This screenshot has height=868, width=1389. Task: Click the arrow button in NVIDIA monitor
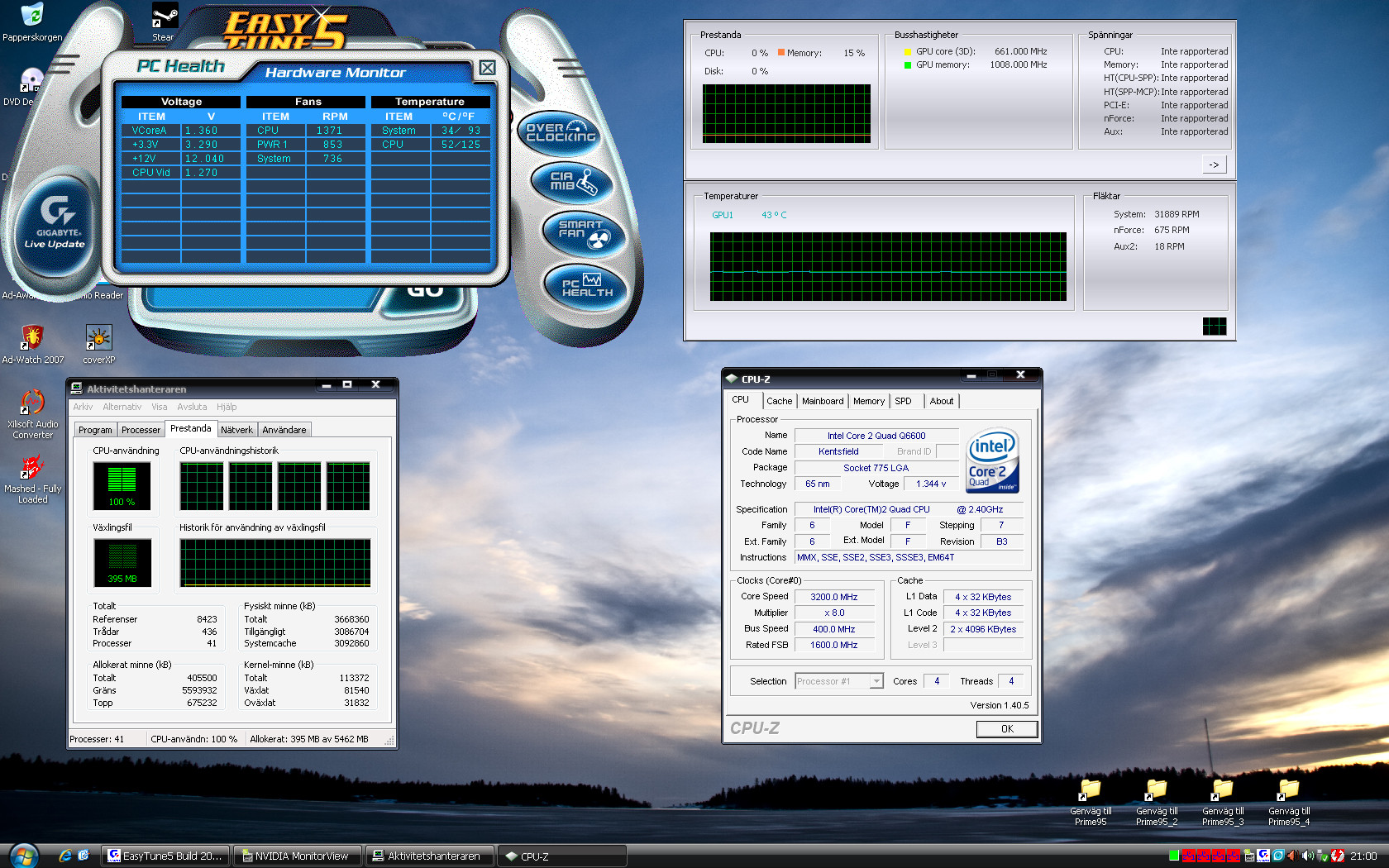click(1214, 165)
